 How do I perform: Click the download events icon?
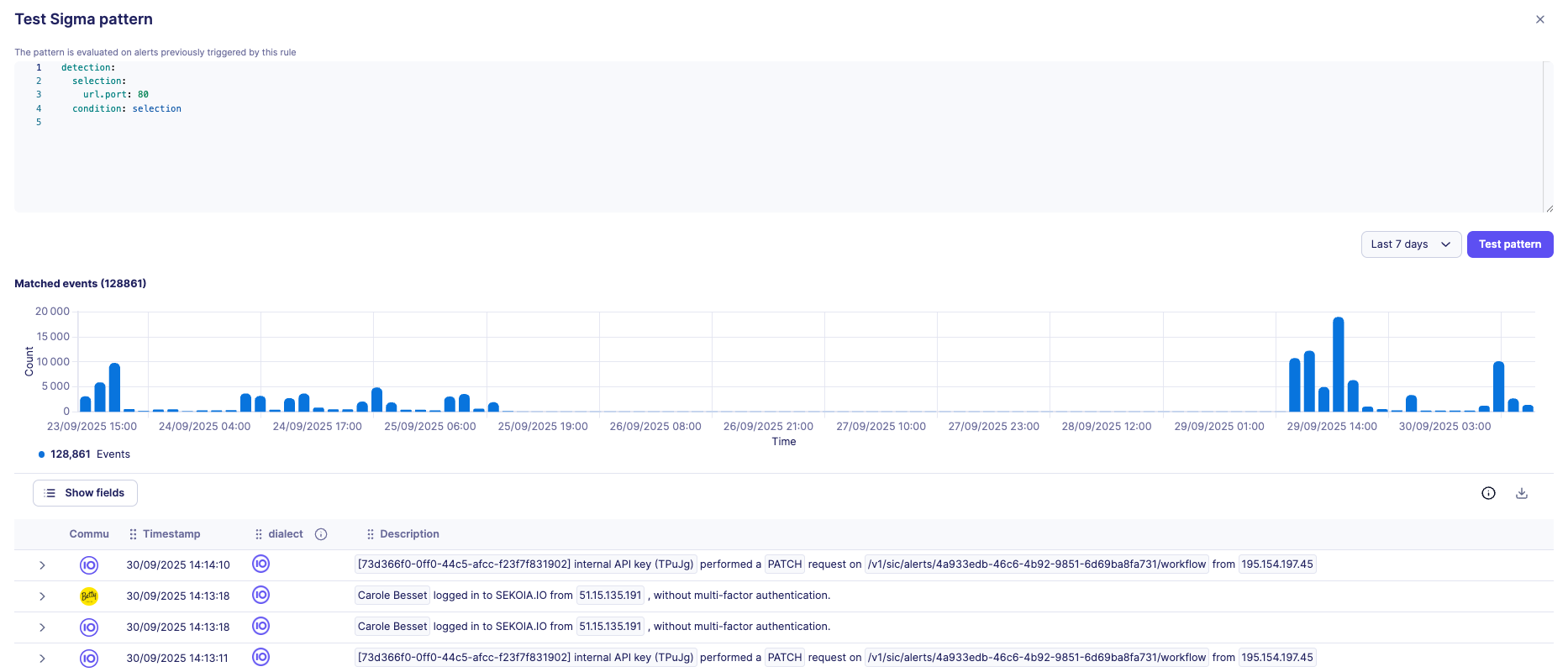pos(1521,493)
